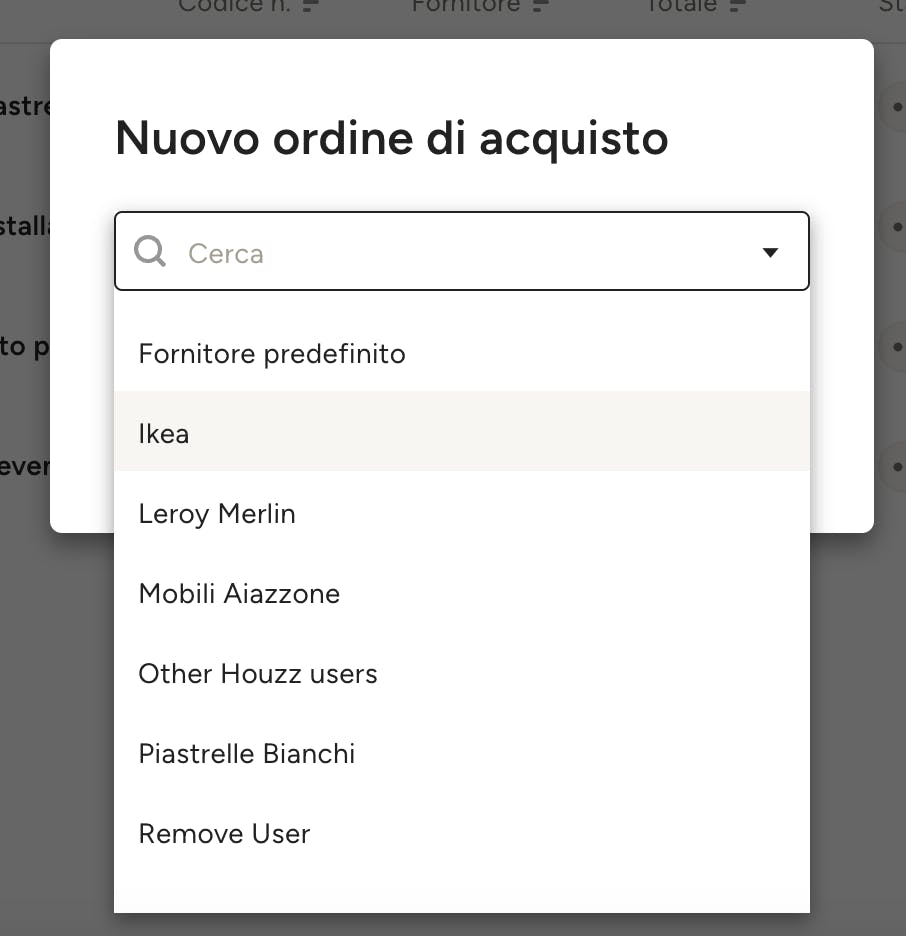The height and width of the screenshot is (936, 906).
Task: Click the background row starting 'astre'
Action: tap(24, 106)
